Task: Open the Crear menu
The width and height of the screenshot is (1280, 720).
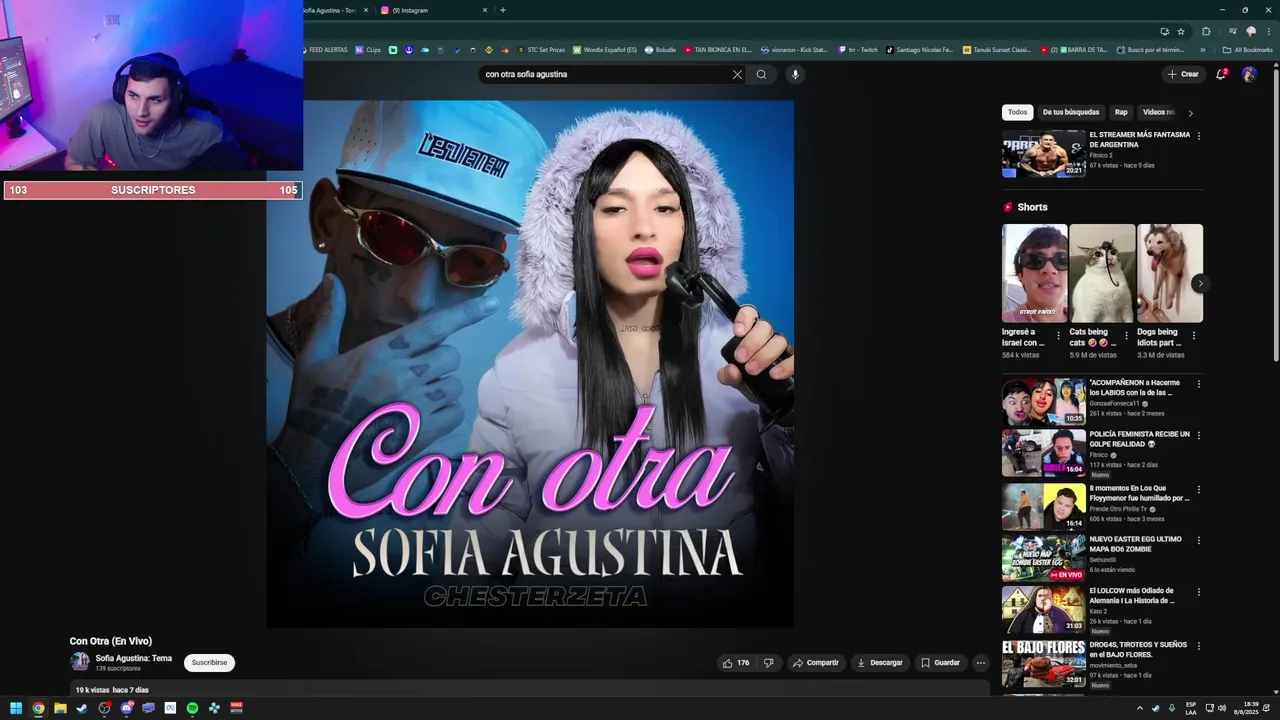Action: coord(1183,74)
